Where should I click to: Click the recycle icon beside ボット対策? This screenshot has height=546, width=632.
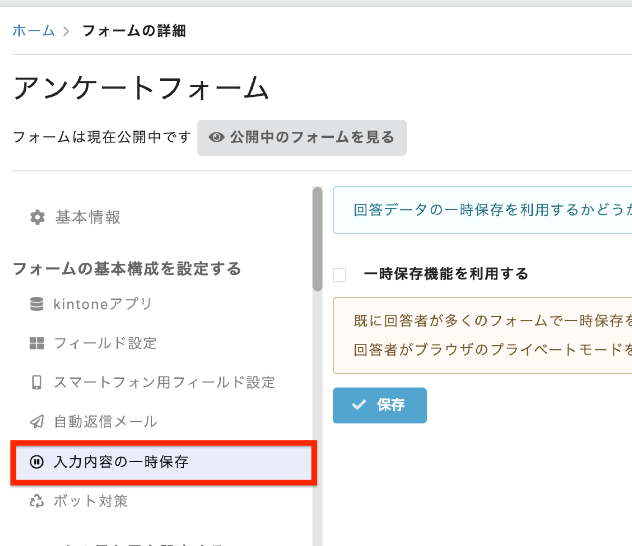pyautogui.click(x=37, y=501)
